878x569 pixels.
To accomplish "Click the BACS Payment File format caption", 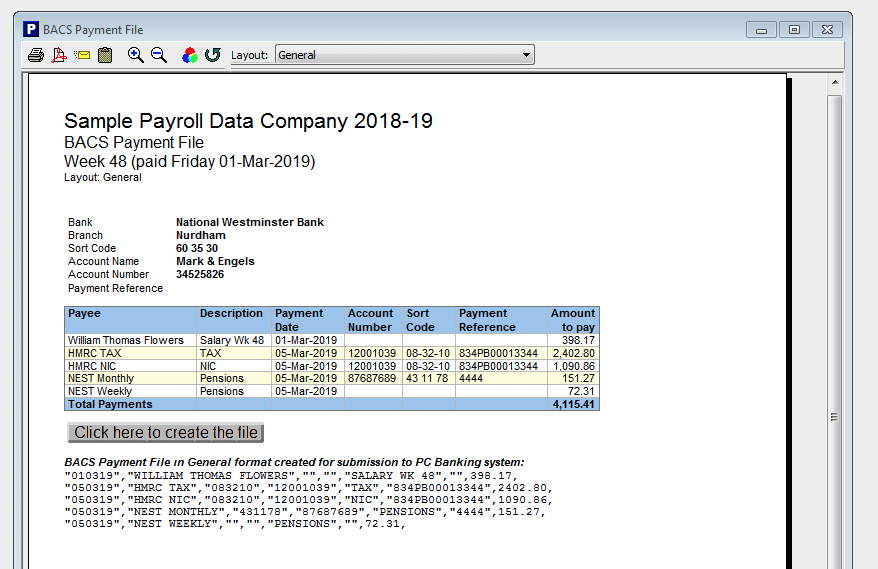I will coord(294,463).
